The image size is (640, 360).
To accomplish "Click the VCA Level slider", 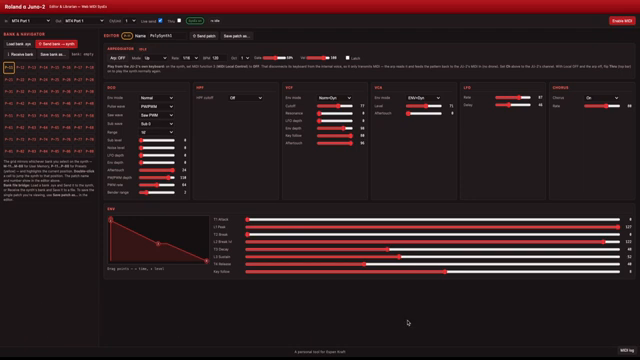I will (x=424, y=106).
